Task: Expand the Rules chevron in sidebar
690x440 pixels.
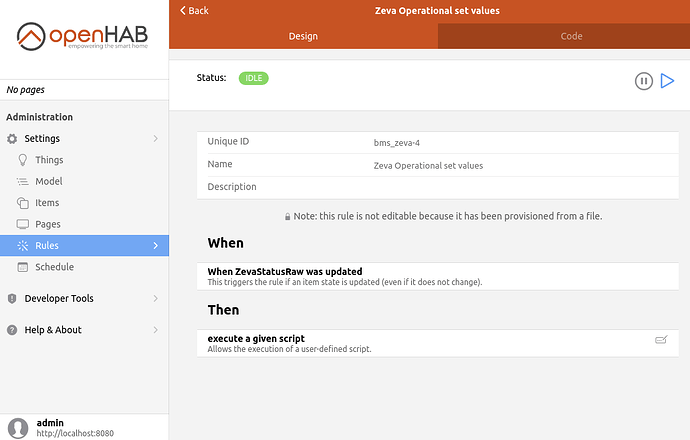Action: [155, 246]
